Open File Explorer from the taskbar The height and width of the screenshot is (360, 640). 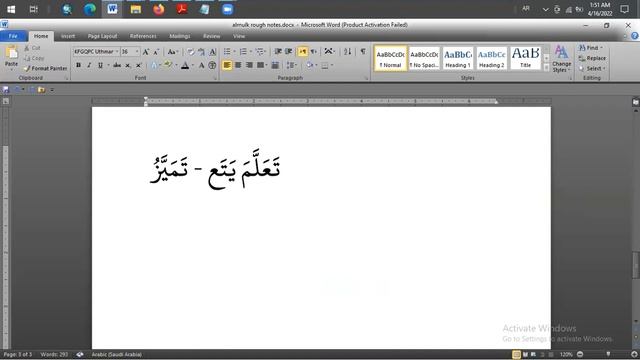pos(136,9)
